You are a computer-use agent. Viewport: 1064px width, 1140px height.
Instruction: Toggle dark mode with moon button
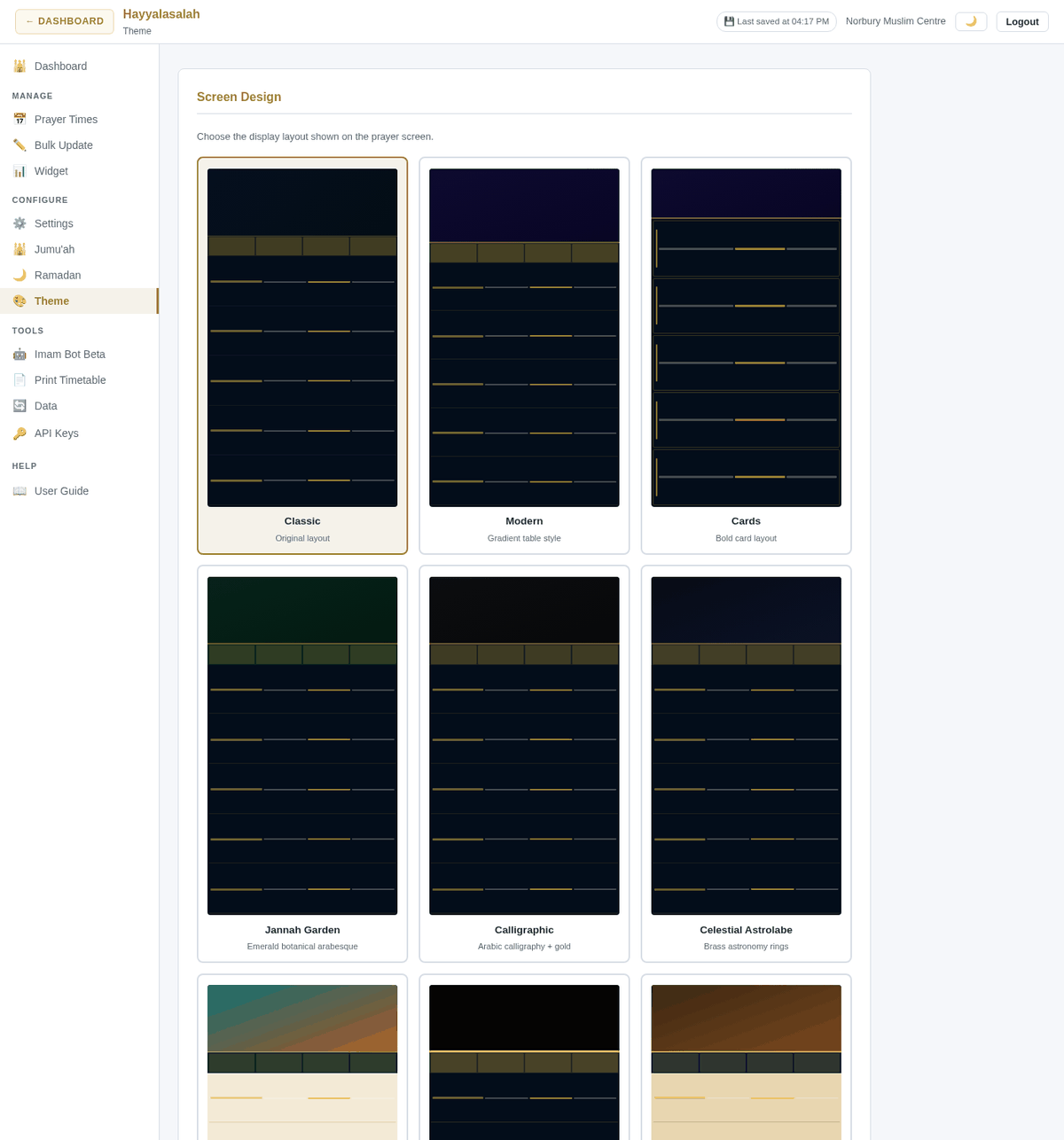coord(971,21)
